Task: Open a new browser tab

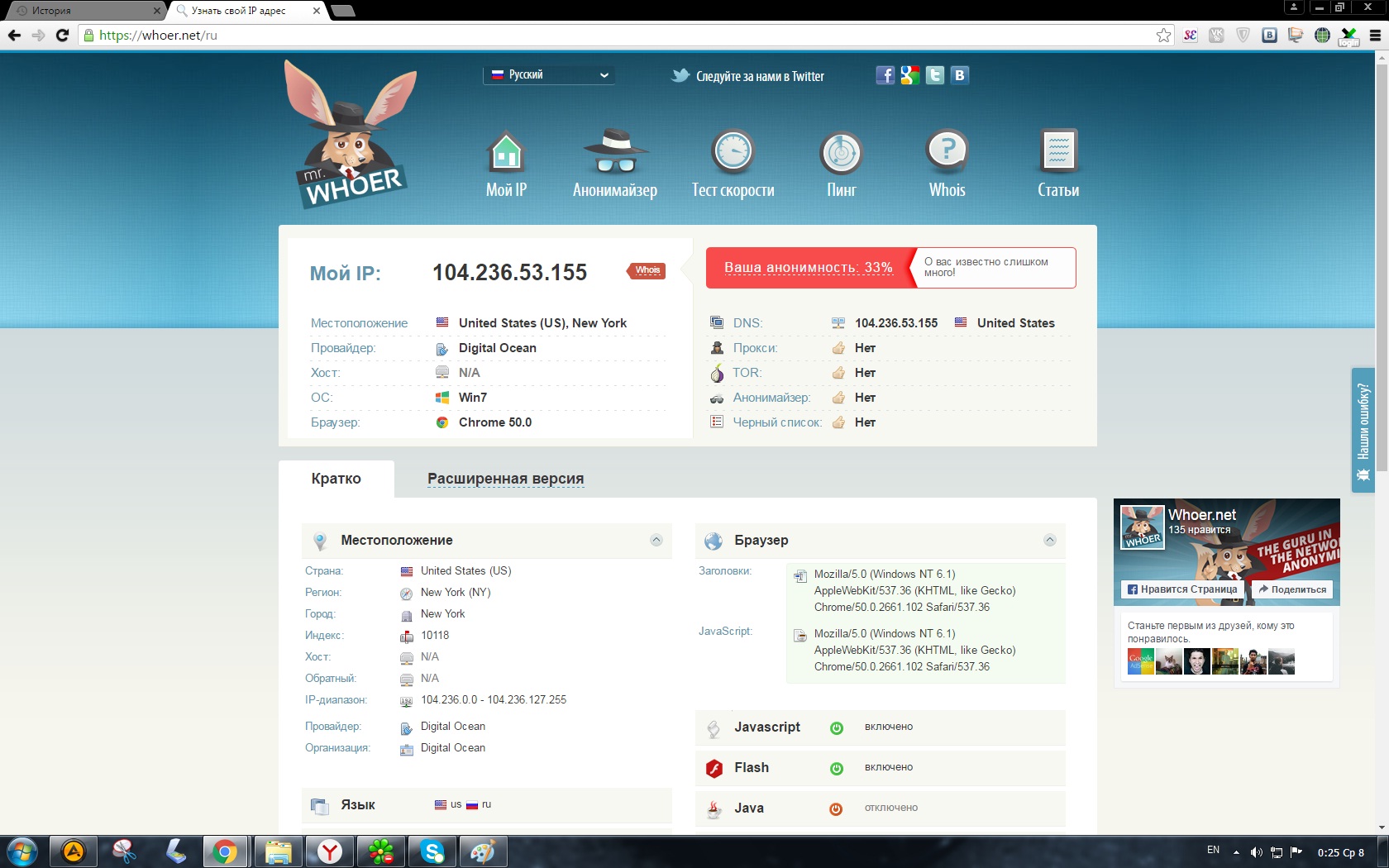Action: [x=342, y=11]
